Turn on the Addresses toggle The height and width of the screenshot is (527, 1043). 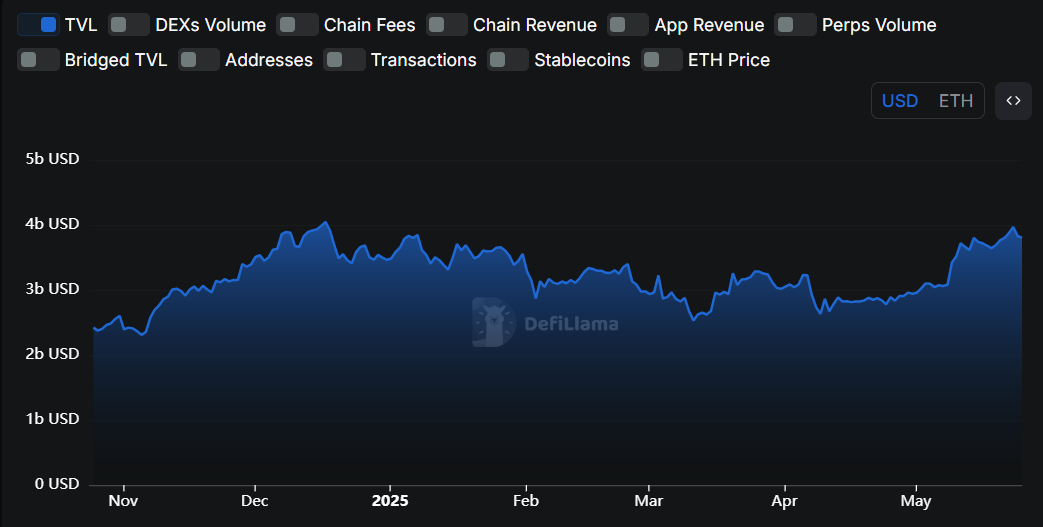198,60
